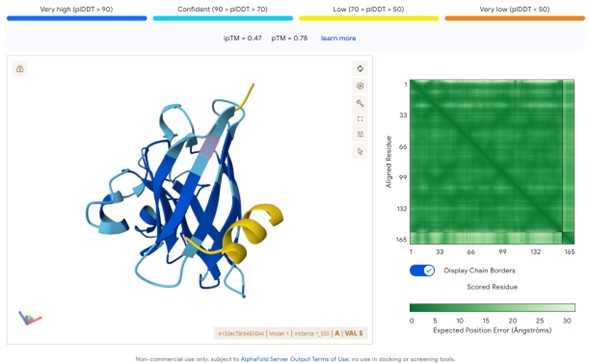Open the screenshot/snapshot circle icon

pos(360,86)
